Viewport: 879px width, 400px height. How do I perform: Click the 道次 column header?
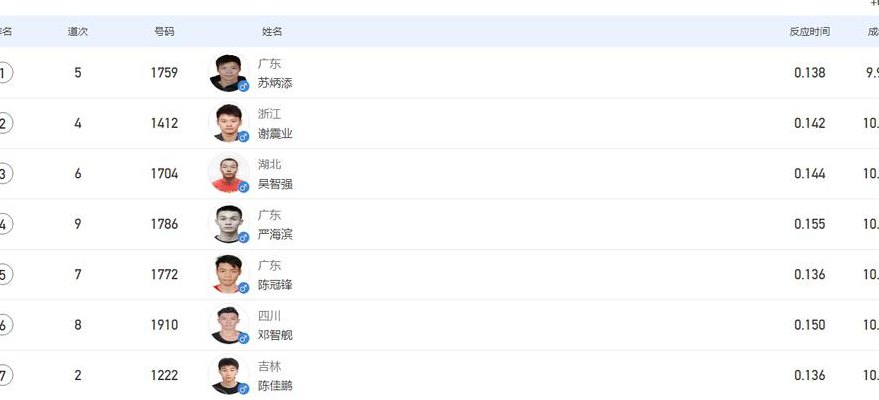78,32
